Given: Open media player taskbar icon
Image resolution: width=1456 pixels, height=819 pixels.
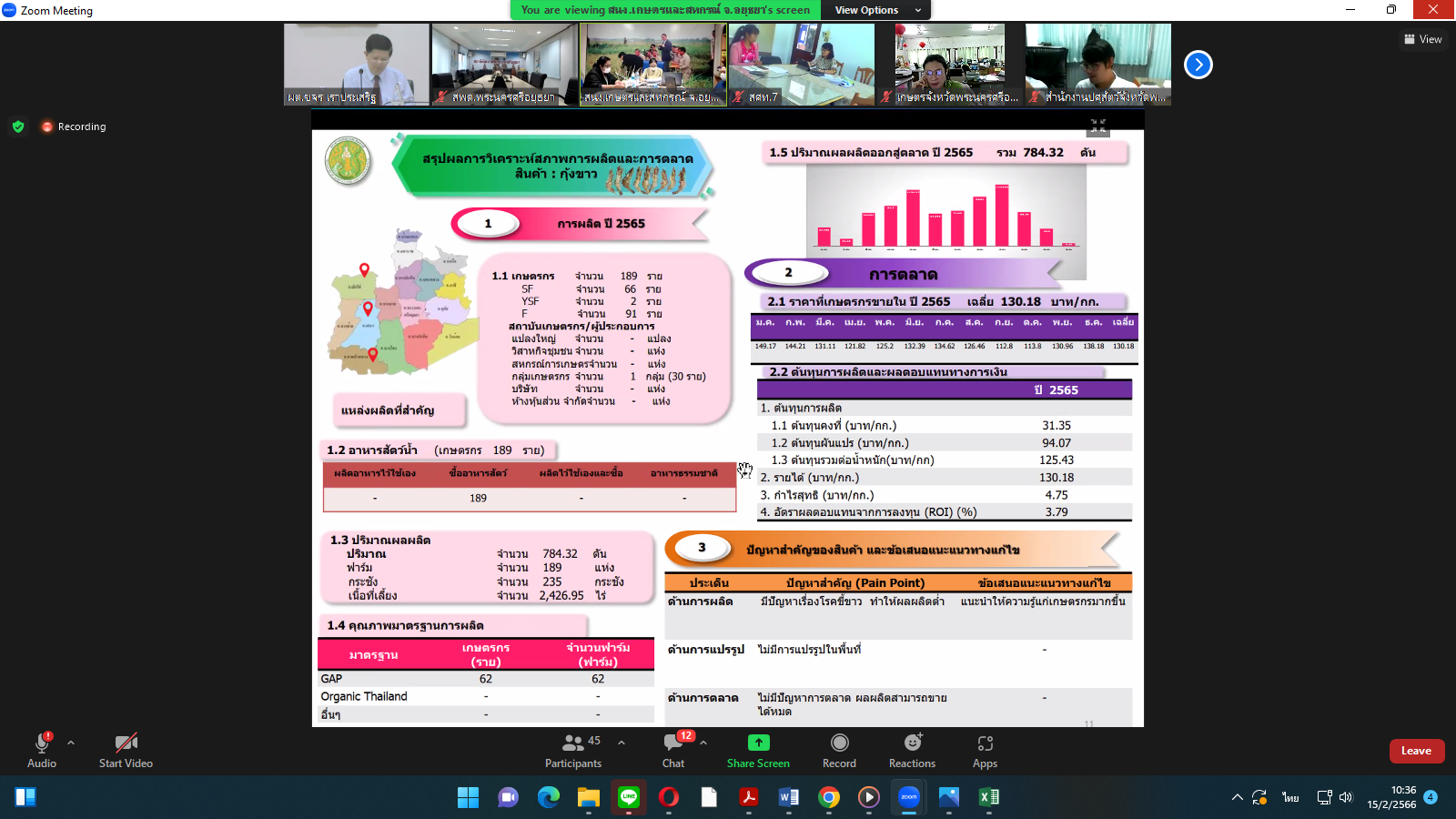Looking at the screenshot, I should click(x=868, y=797).
